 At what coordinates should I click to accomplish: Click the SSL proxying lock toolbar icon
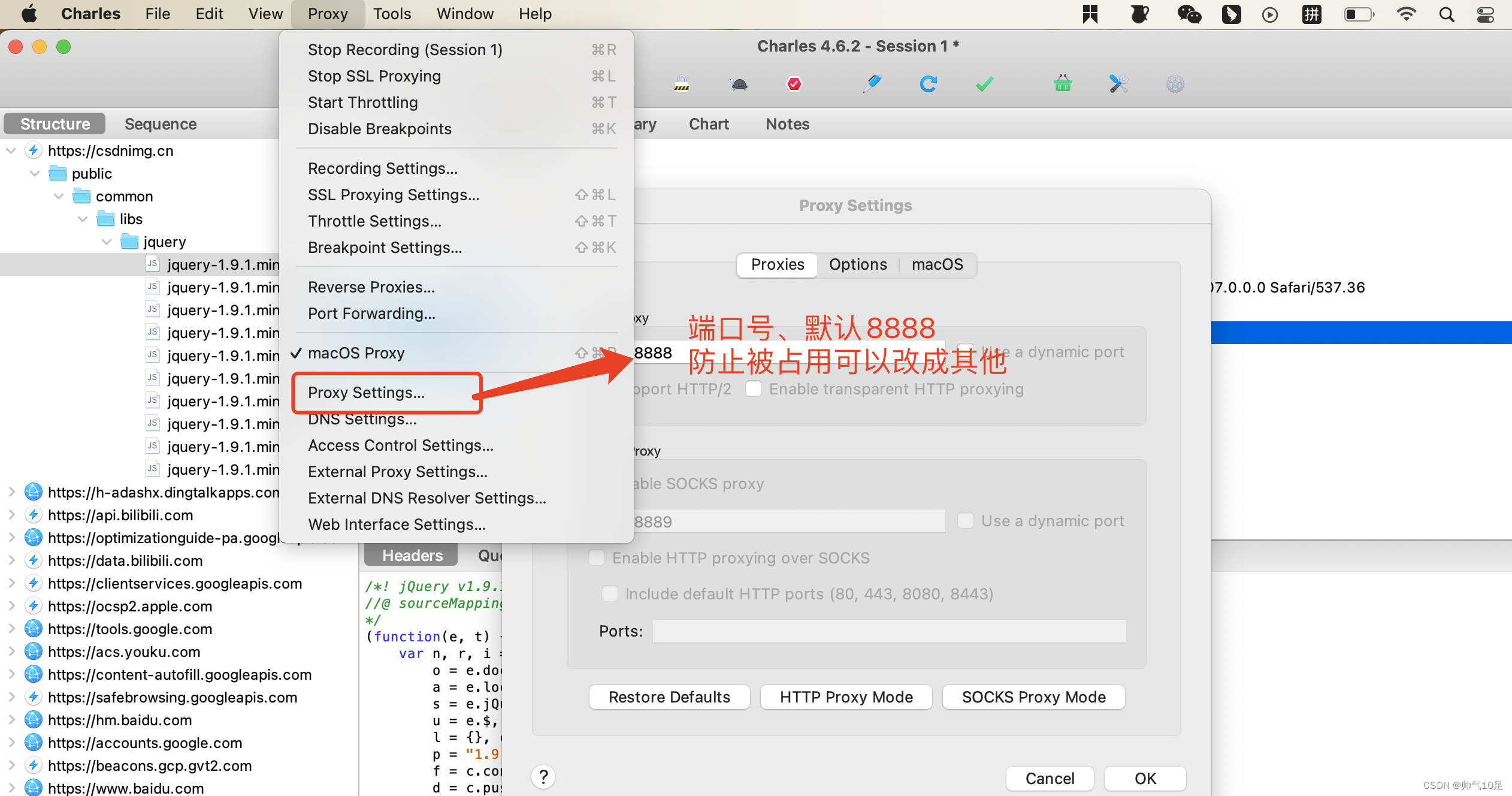[x=681, y=83]
